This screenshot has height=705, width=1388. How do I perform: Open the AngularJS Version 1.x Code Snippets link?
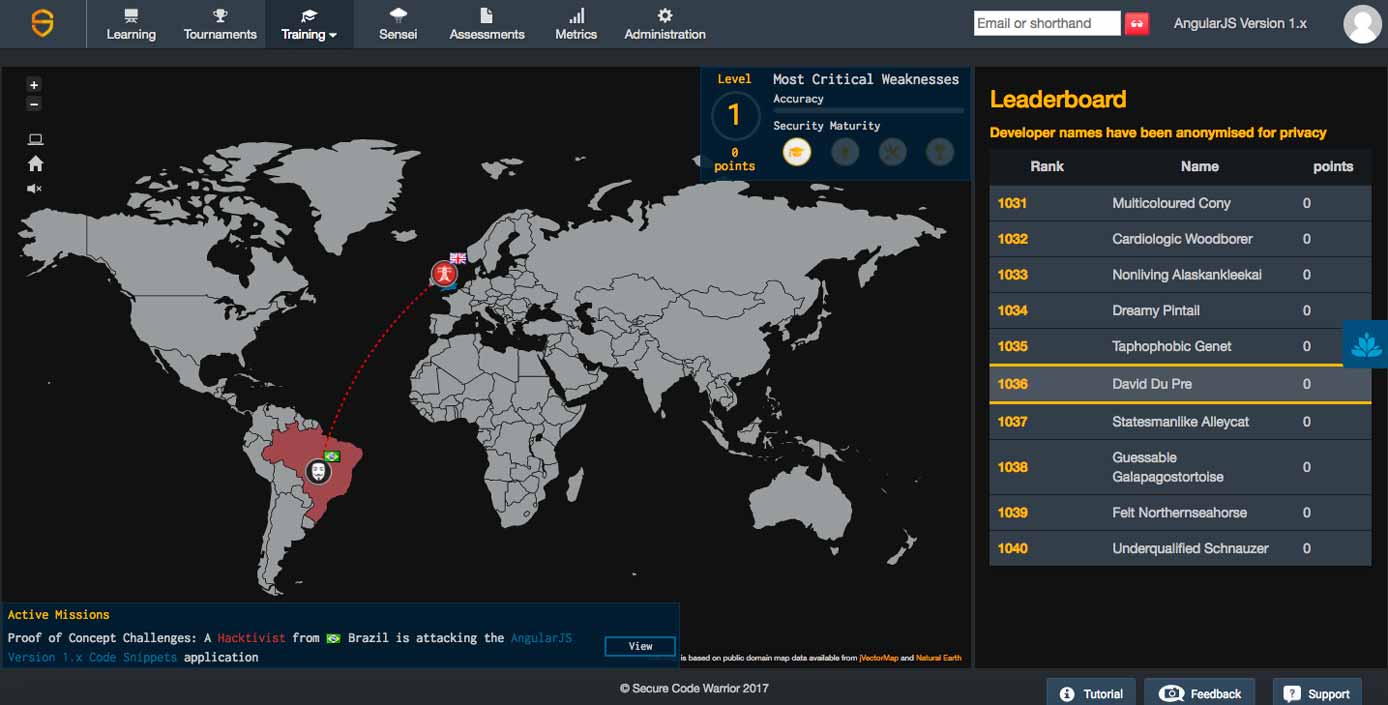[x=290, y=648]
